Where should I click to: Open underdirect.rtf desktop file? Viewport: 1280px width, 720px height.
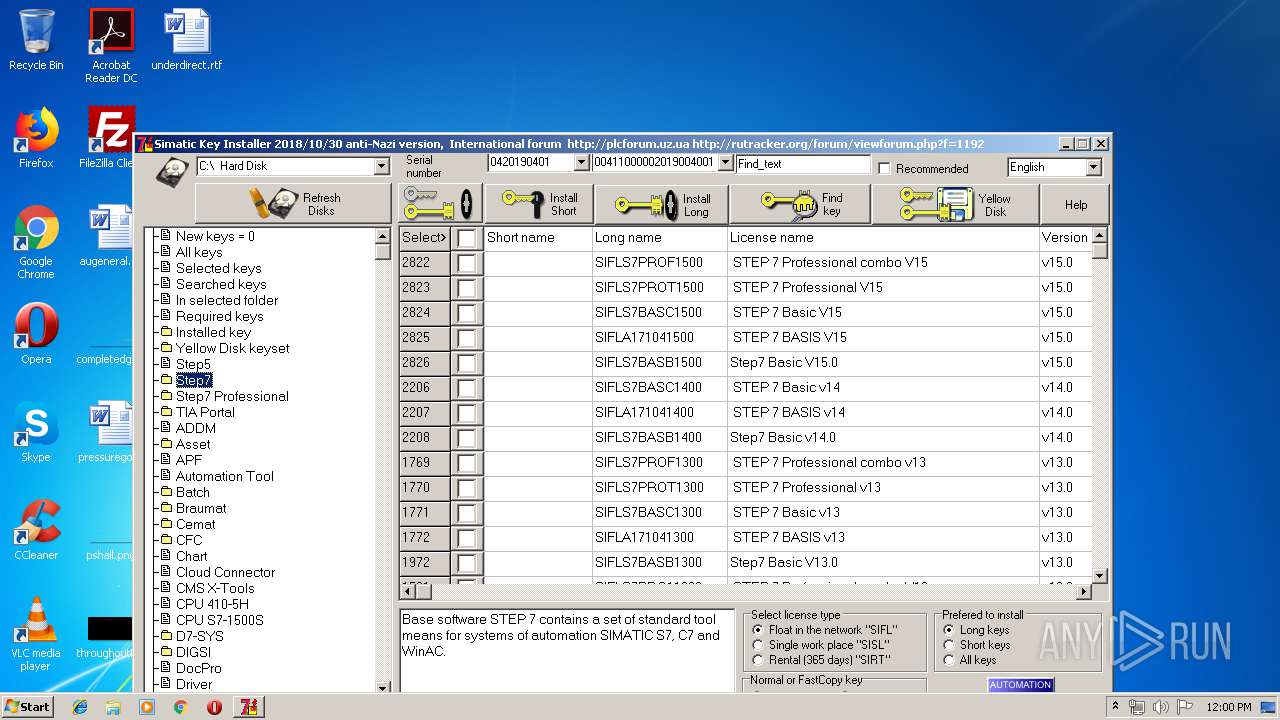point(187,40)
